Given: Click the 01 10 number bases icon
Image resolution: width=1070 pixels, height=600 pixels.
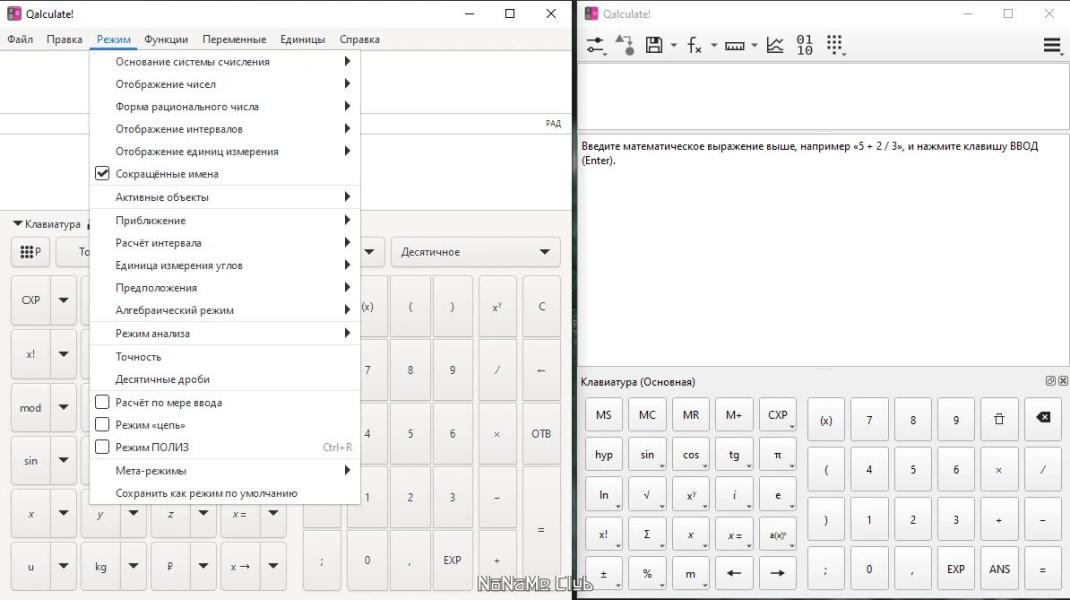Looking at the screenshot, I should tap(805, 45).
